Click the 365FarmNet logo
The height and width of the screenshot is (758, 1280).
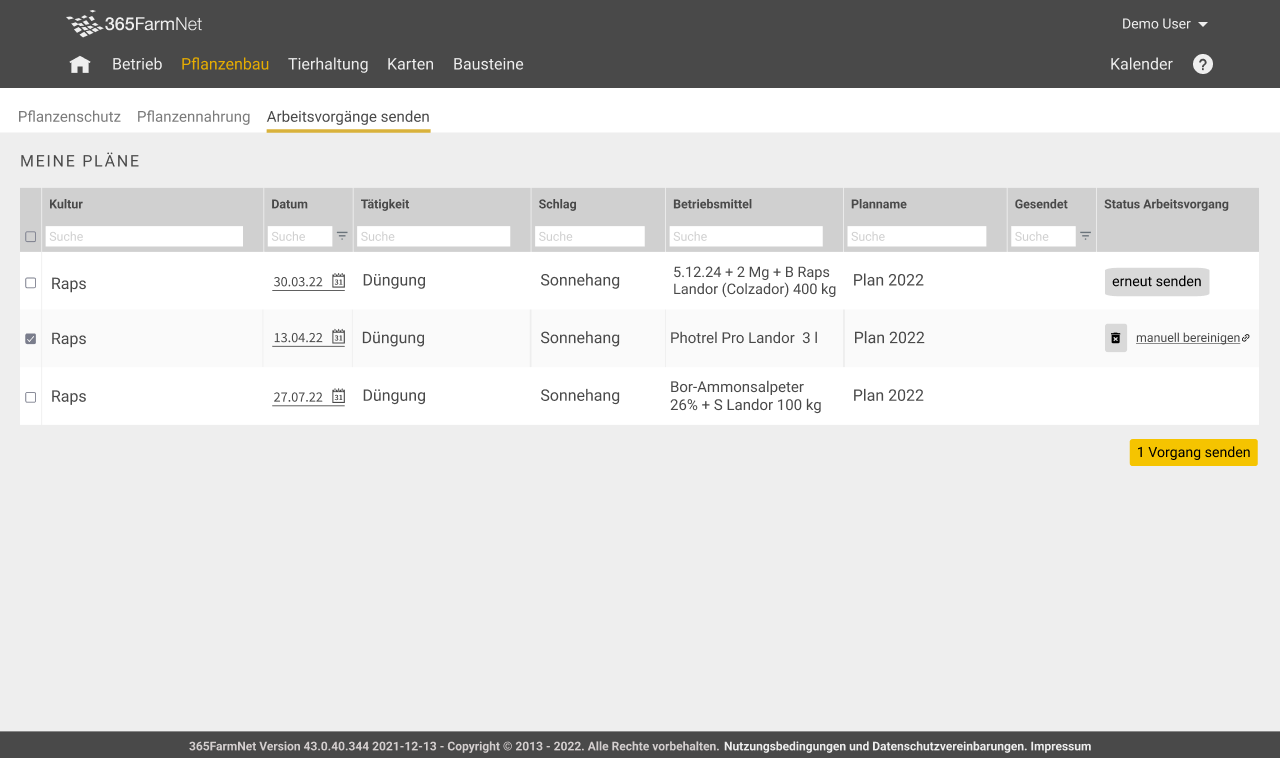point(134,24)
